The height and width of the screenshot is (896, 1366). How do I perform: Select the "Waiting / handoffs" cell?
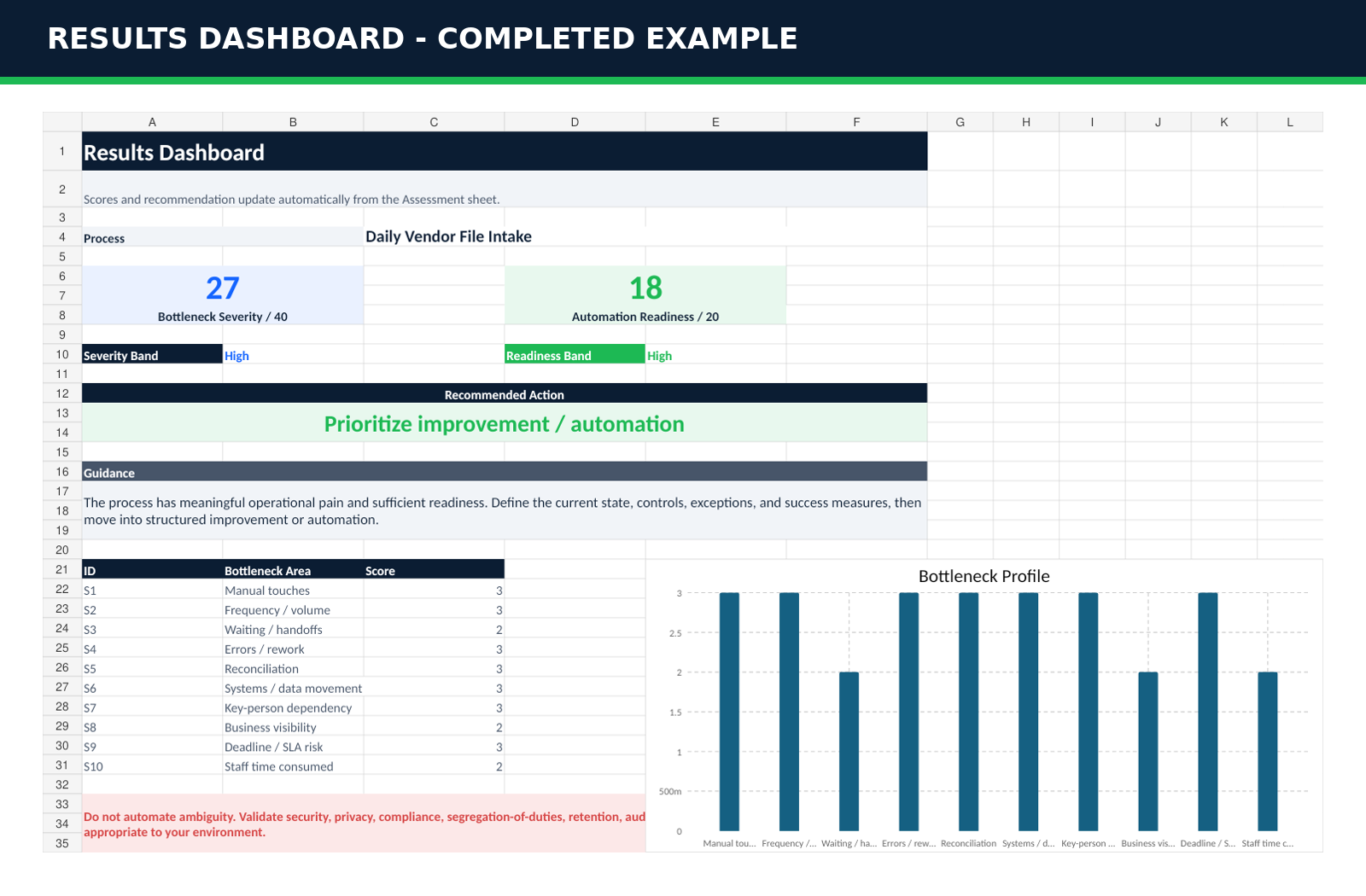point(293,629)
